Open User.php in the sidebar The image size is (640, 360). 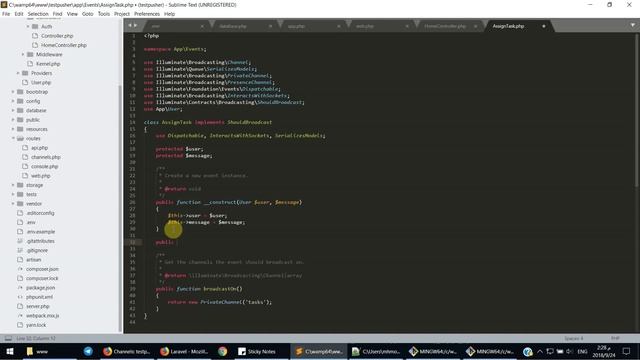click(41, 82)
